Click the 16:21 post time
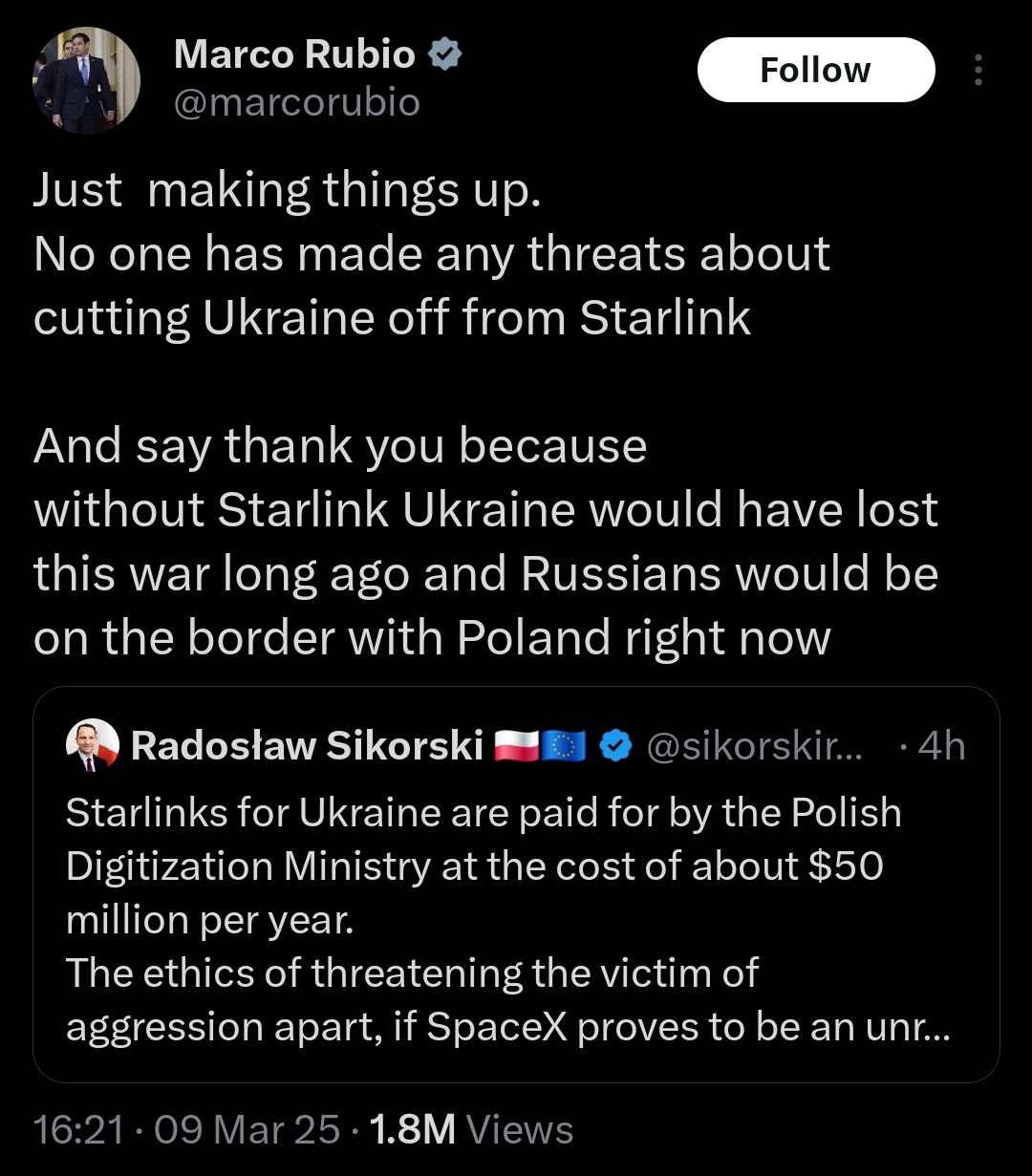This screenshot has height=1176, width=1032. (x=78, y=1130)
